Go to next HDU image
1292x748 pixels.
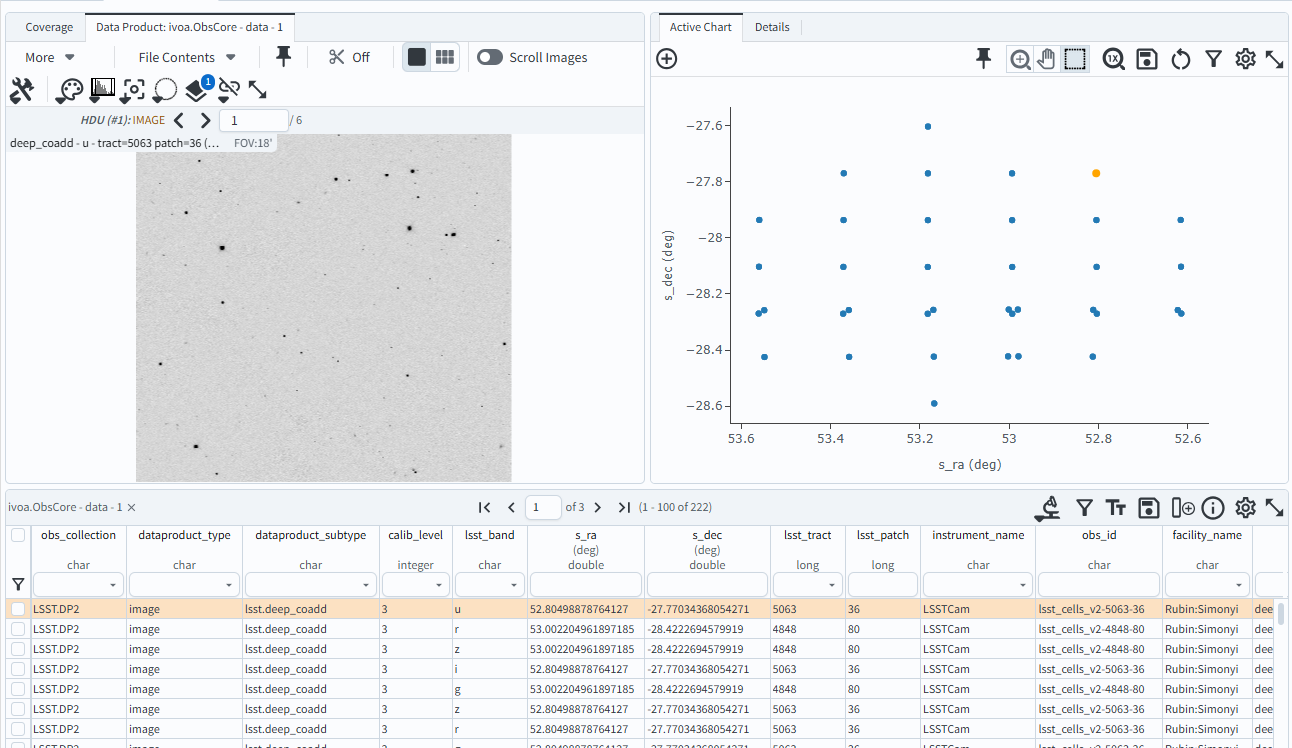click(x=205, y=120)
